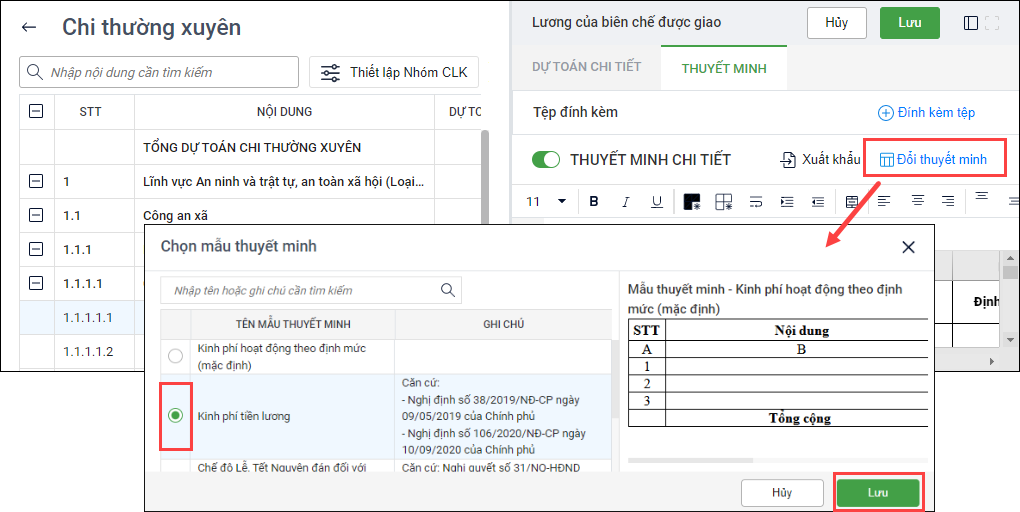This screenshot has height=512, width=1020.
Task: Click Lưu button in the template dialog
Action: point(877,493)
